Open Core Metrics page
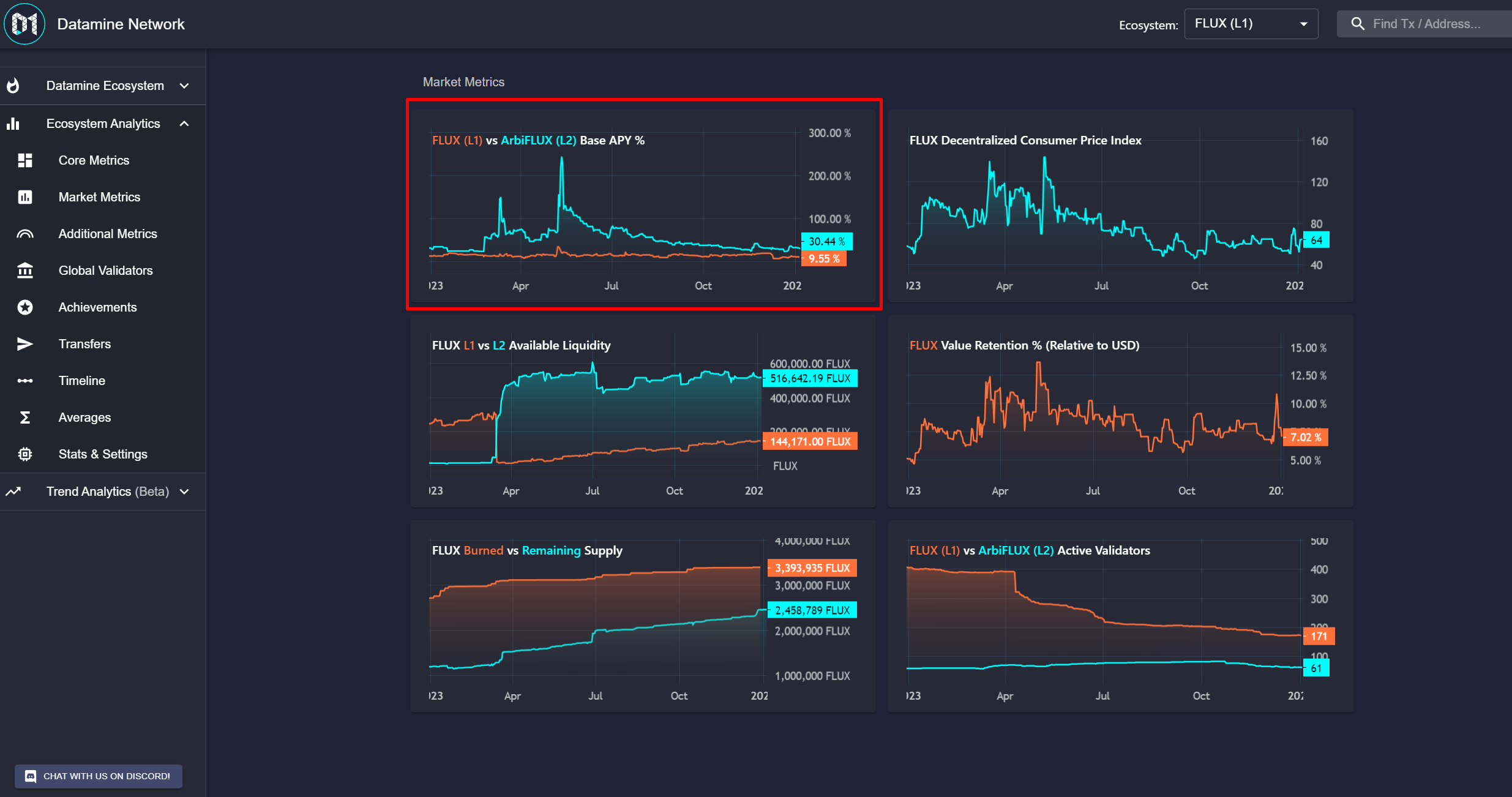Viewport: 1512px width, 797px height. (x=103, y=160)
